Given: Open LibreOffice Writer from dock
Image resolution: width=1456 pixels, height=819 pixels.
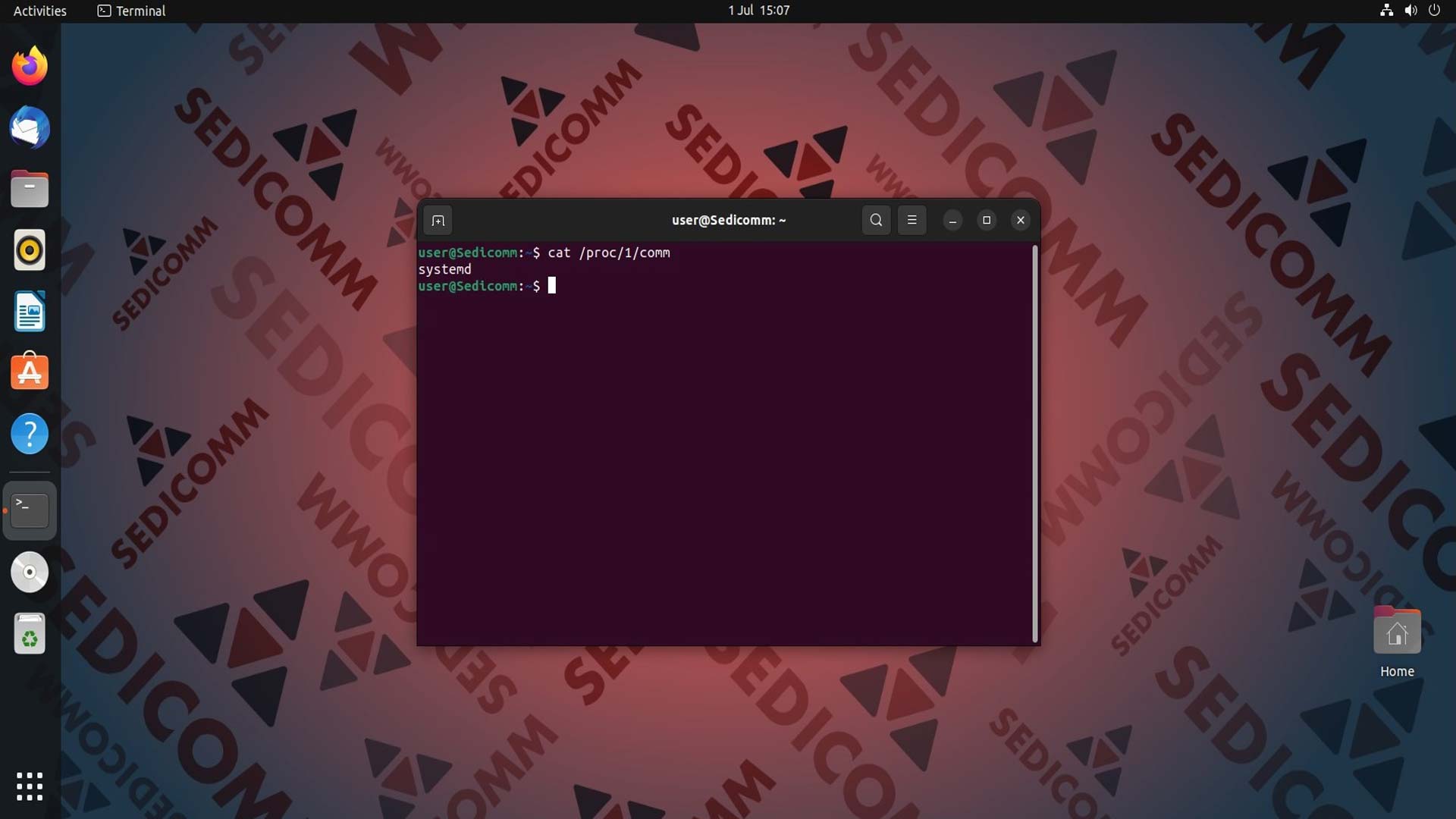Looking at the screenshot, I should [x=30, y=312].
